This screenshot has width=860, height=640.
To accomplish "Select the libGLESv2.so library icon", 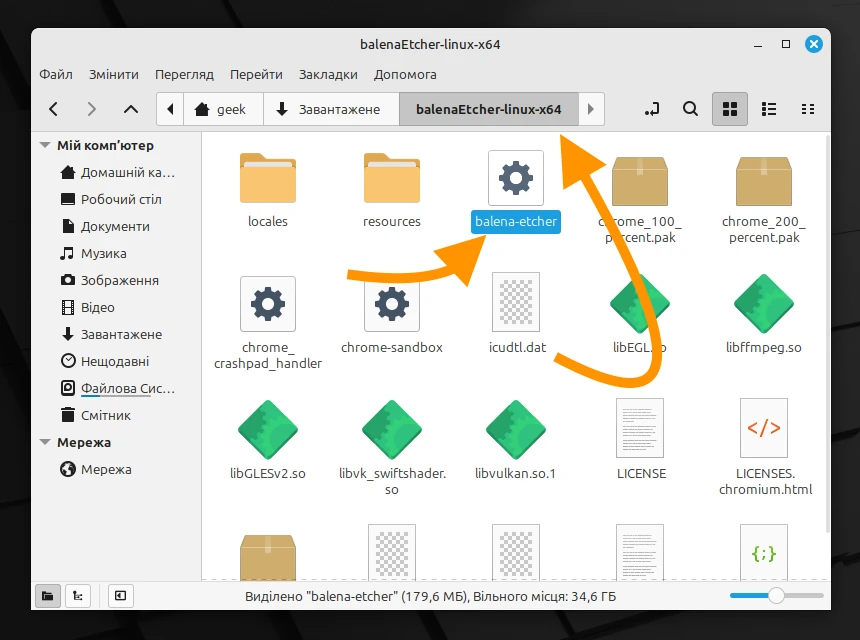I will click(268, 429).
